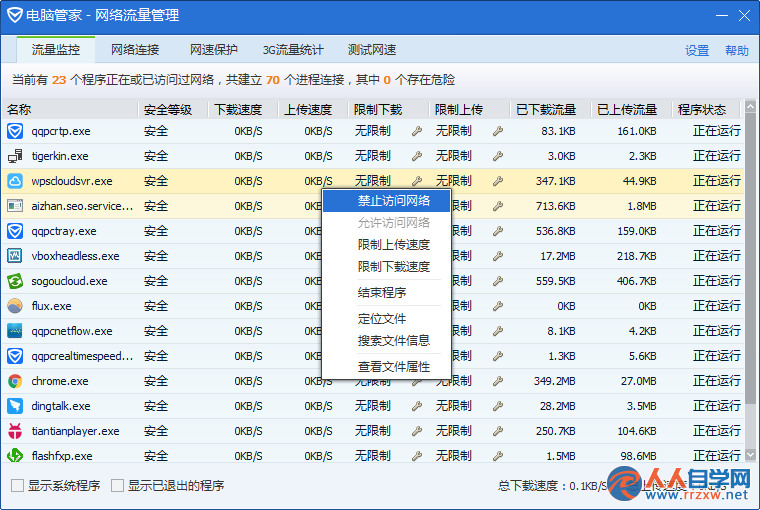Sort by 已上传流量 column header
The image size is (760, 510).
[x=631, y=110]
